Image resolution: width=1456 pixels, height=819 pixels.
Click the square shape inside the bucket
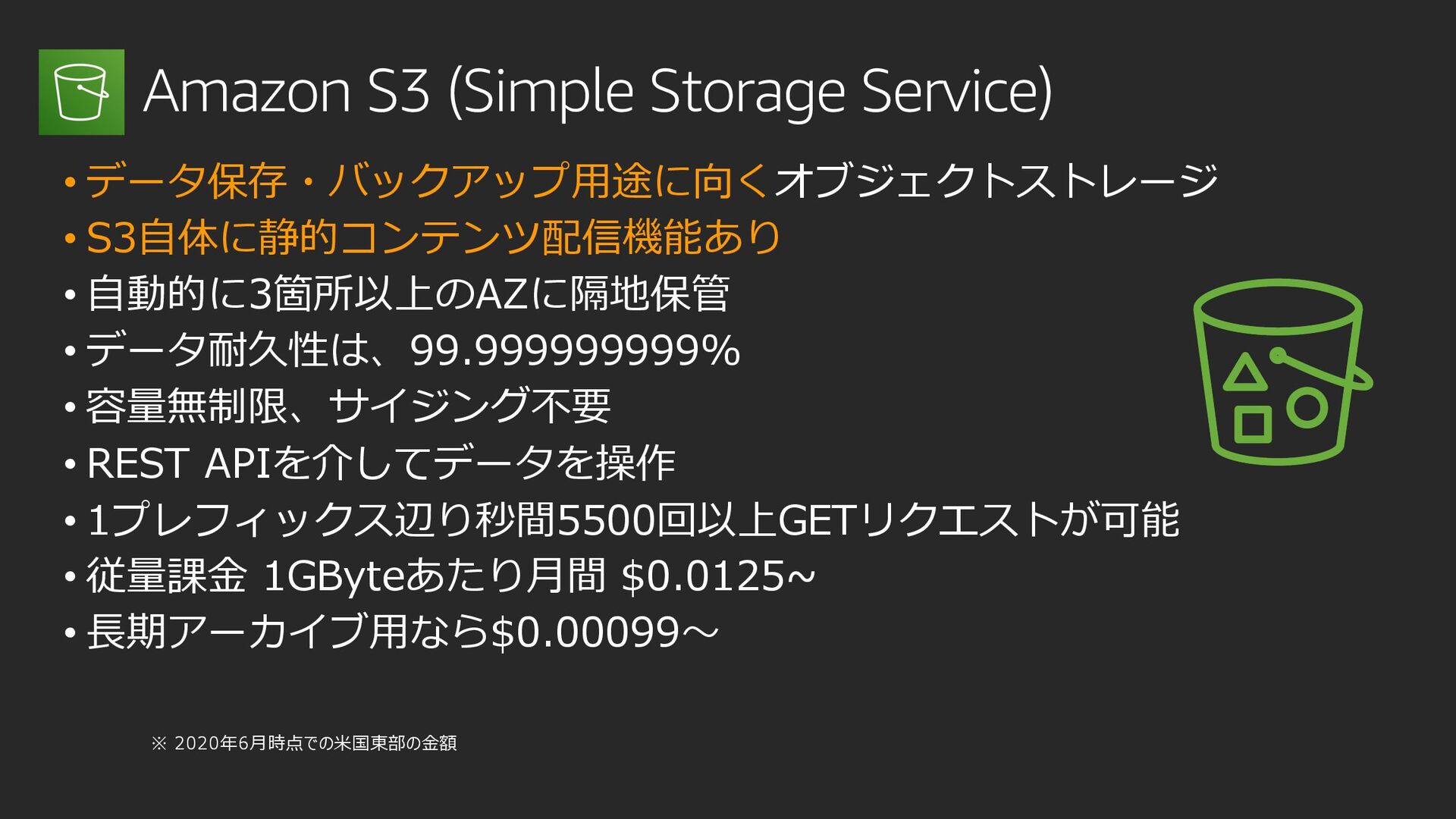point(1253,424)
